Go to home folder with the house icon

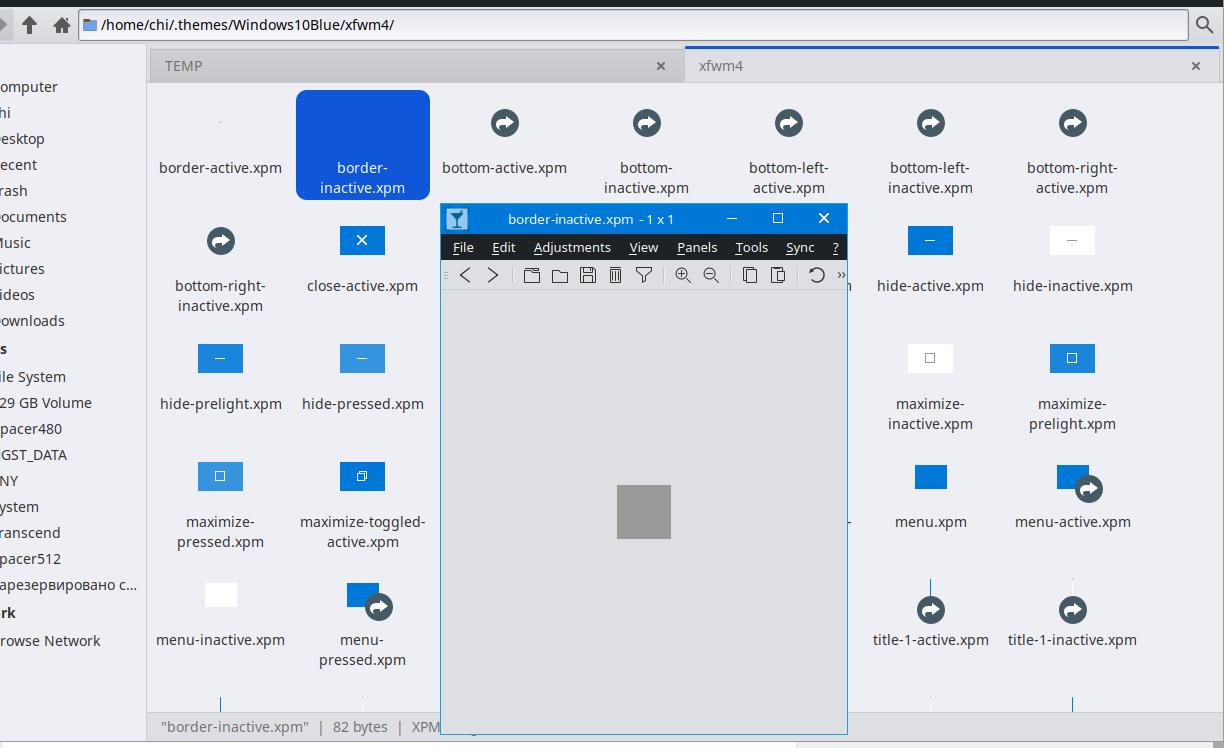pyautogui.click(x=61, y=25)
